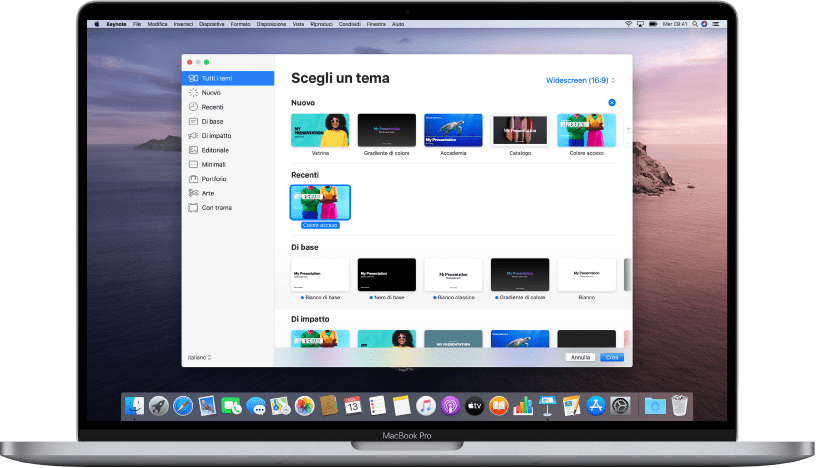Viewport: 817px width, 468px height.
Task: Open the Widescreen (16:9) size dropdown
Action: (580, 80)
